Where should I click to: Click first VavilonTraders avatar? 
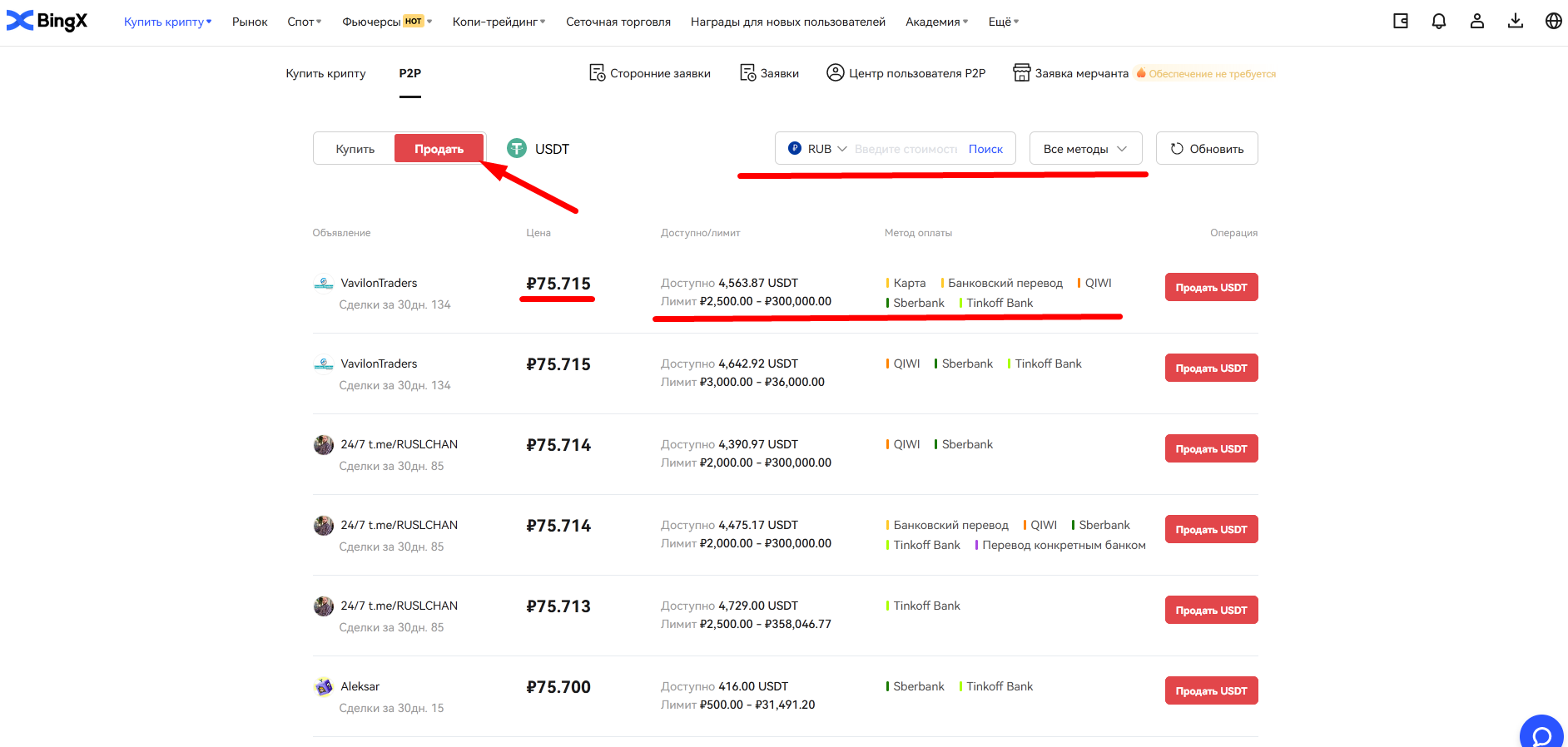(324, 284)
